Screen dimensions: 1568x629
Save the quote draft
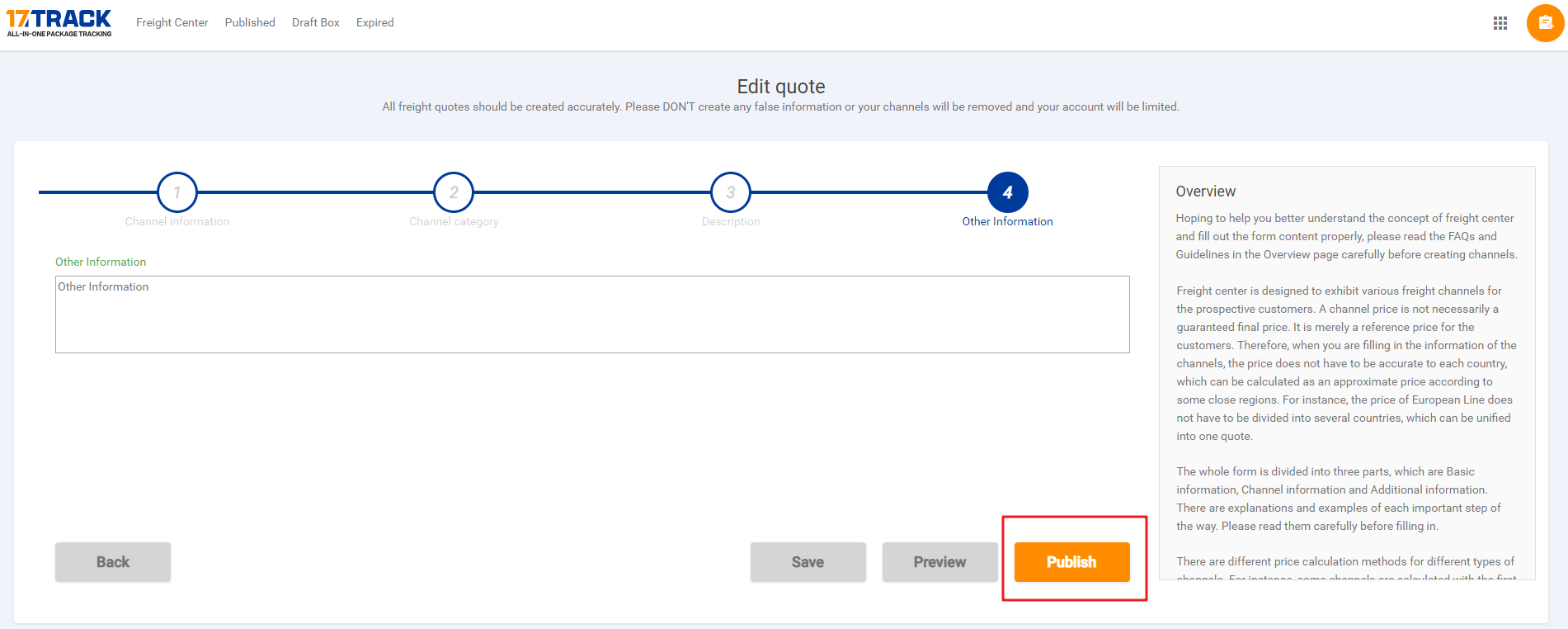pos(808,562)
